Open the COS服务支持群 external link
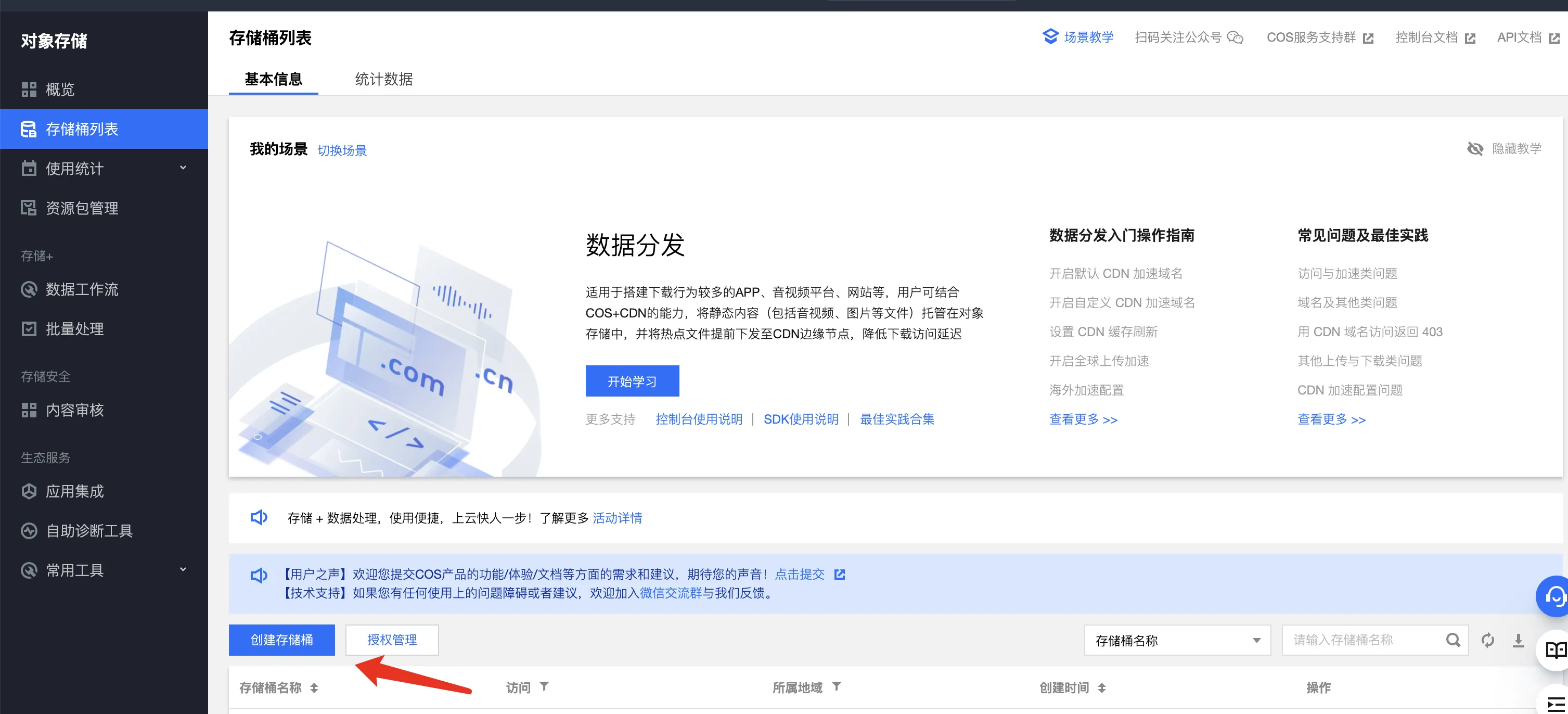Viewport: 1568px width, 714px height. point(1320,38)
